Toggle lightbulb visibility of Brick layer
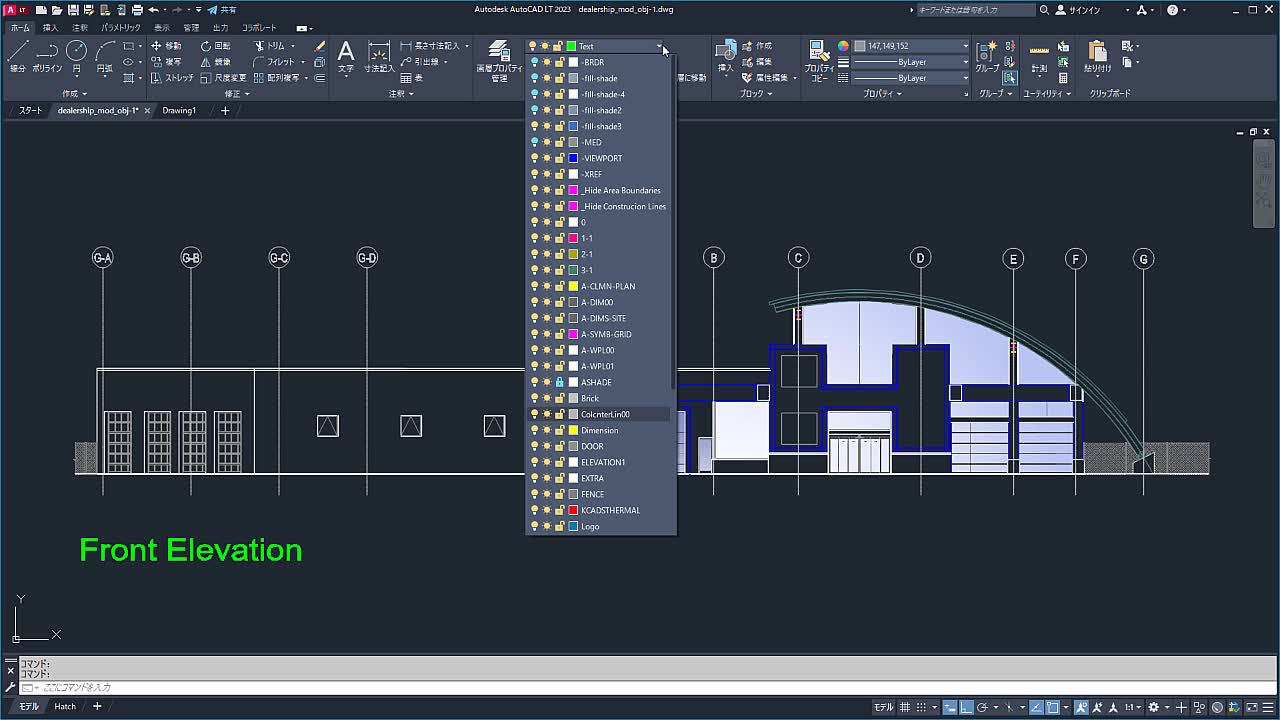This screenshot has width=1280, height=720. tap(534, 398)
